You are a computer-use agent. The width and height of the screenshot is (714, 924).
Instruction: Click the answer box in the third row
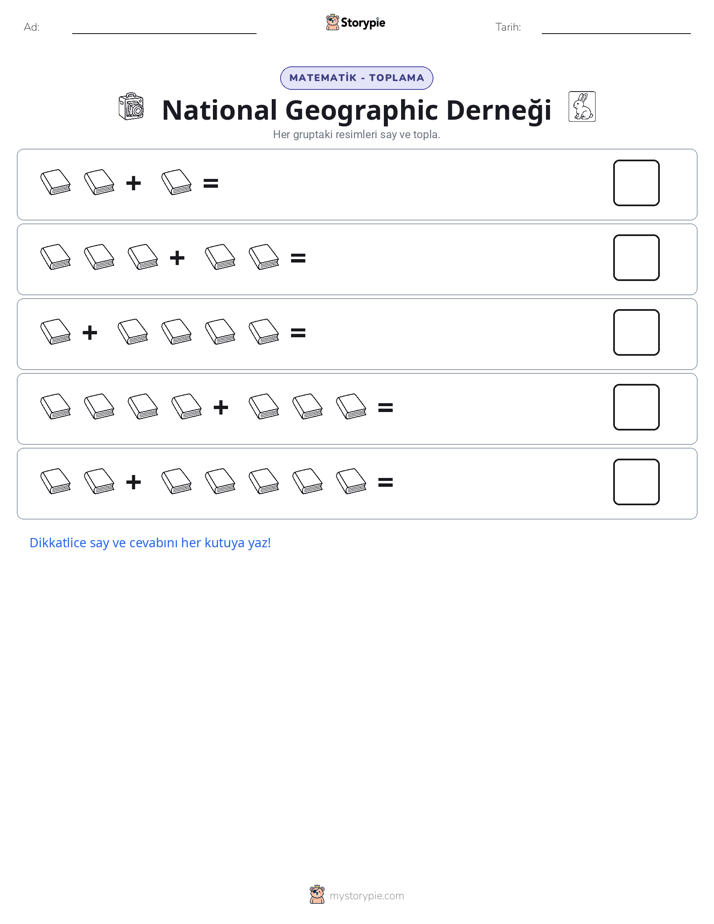(x=636, y=332)
